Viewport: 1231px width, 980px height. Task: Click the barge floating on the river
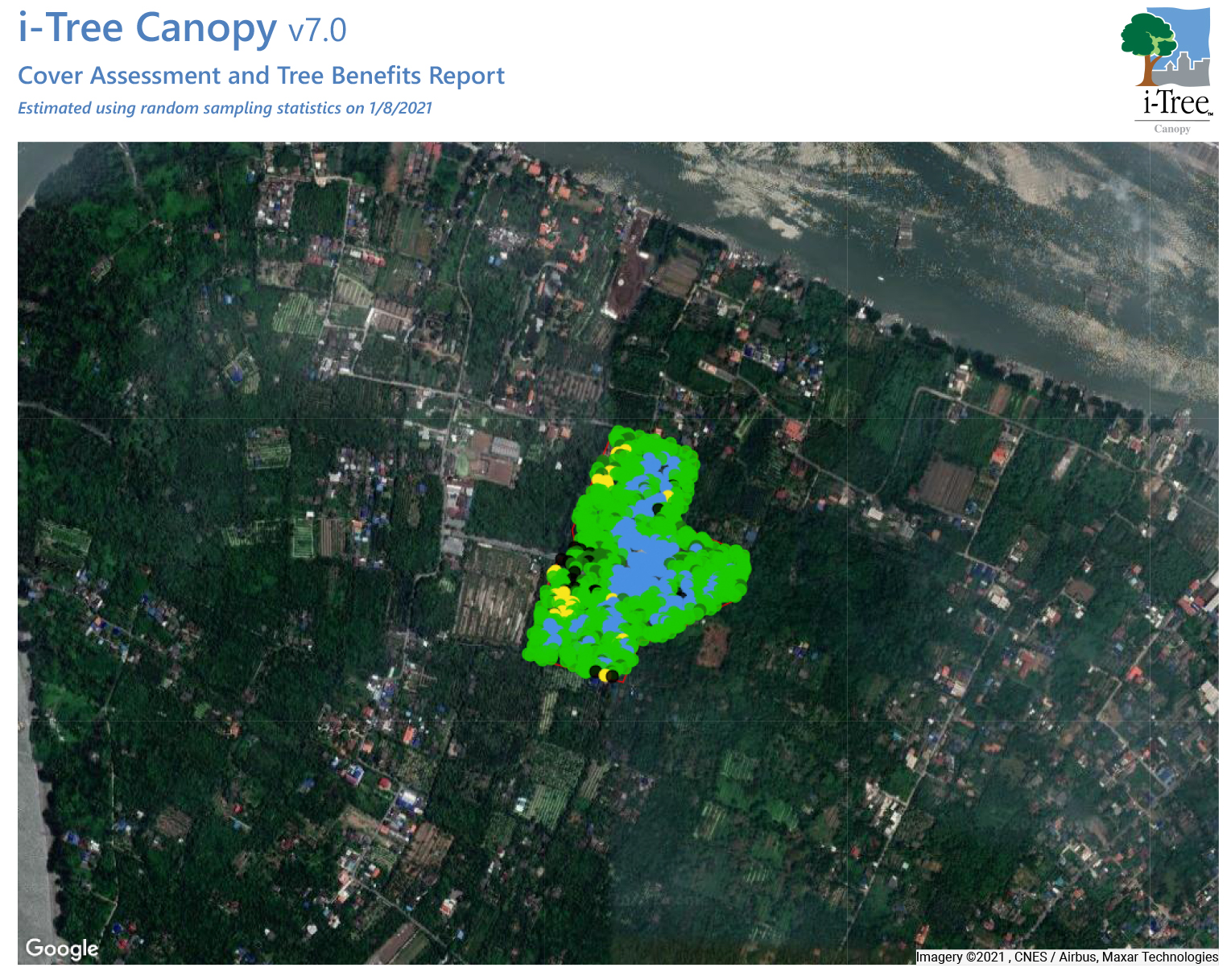903,232
